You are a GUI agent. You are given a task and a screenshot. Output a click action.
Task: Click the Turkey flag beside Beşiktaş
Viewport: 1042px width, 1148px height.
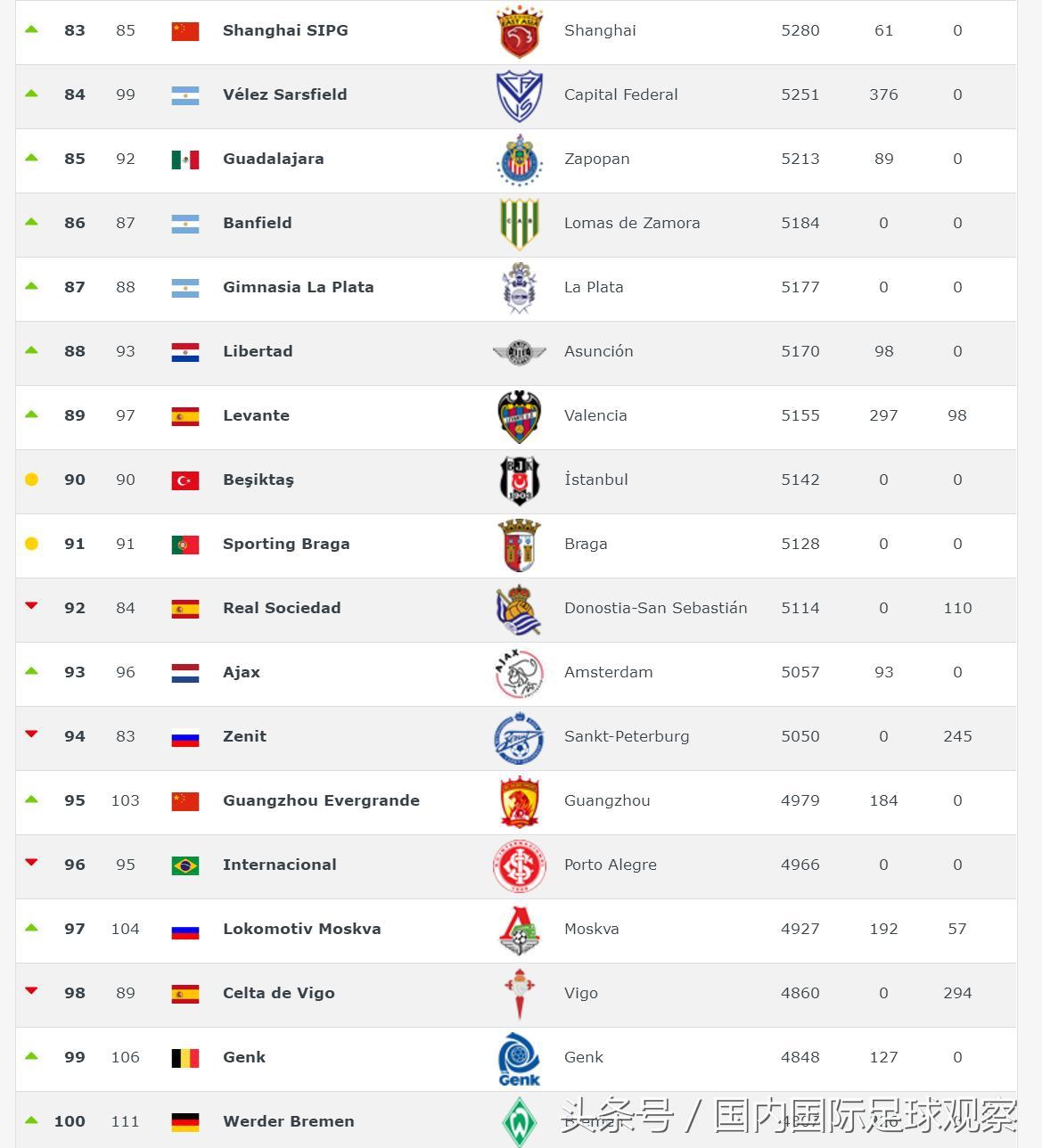coord(185,480)
